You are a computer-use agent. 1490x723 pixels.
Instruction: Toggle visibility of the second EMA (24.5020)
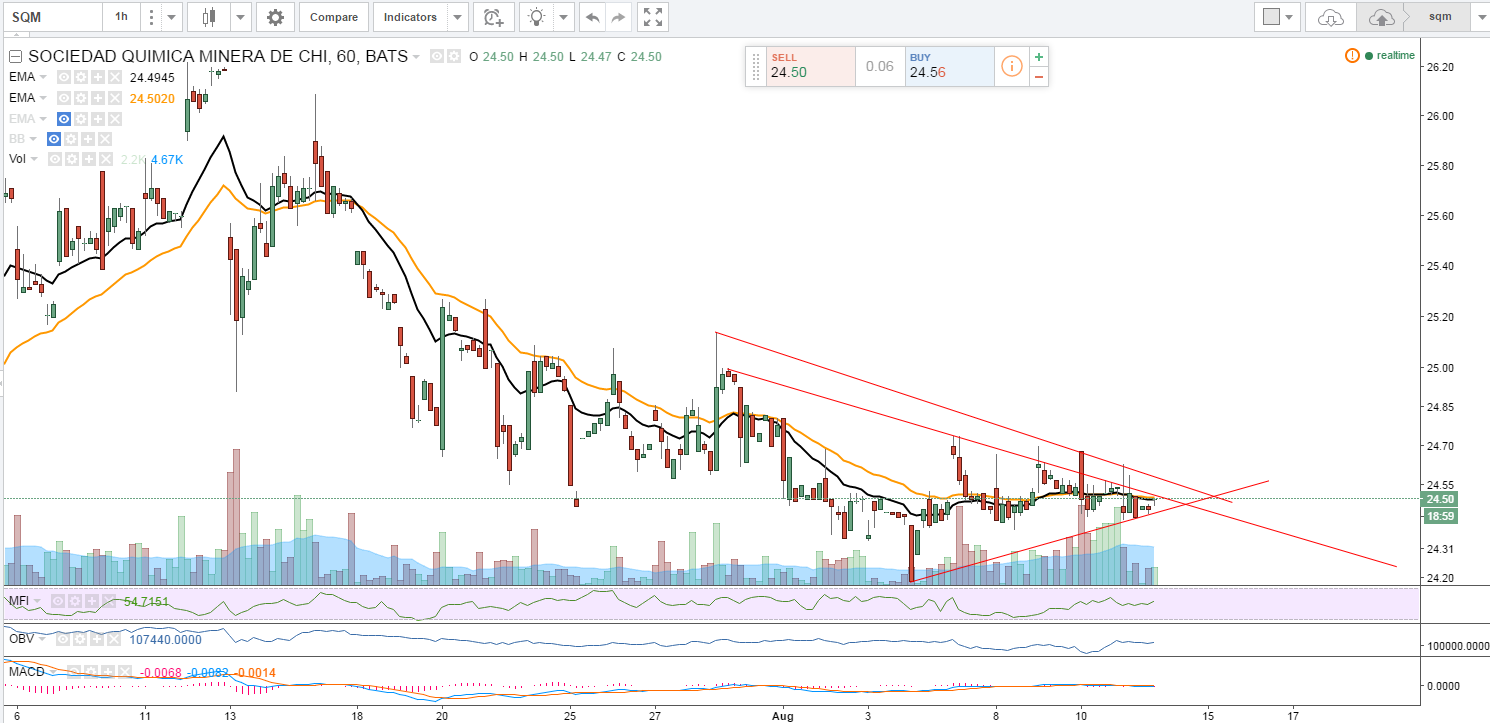coord(64,98)
